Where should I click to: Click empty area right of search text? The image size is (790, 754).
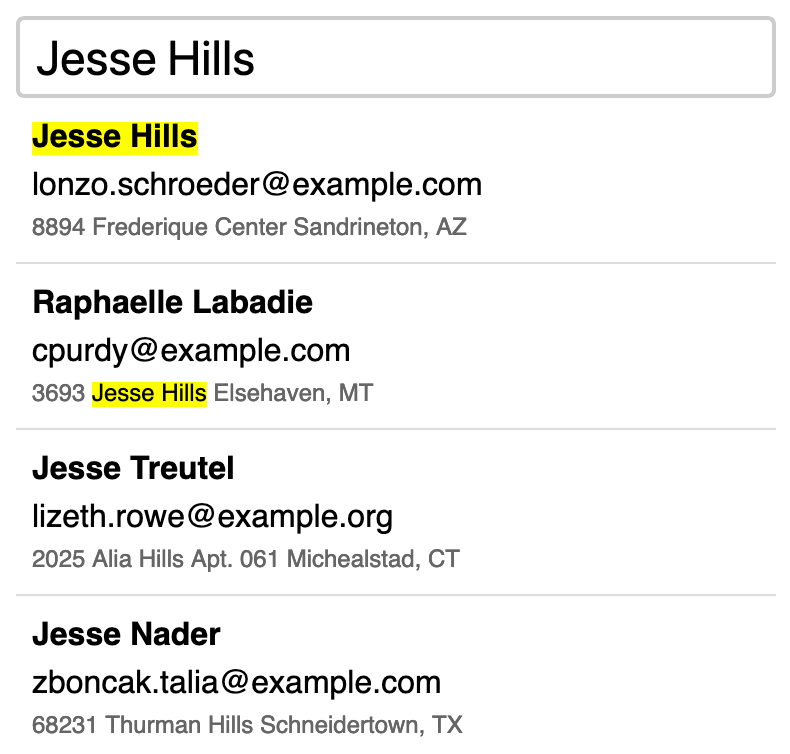(x=514, y=57)
